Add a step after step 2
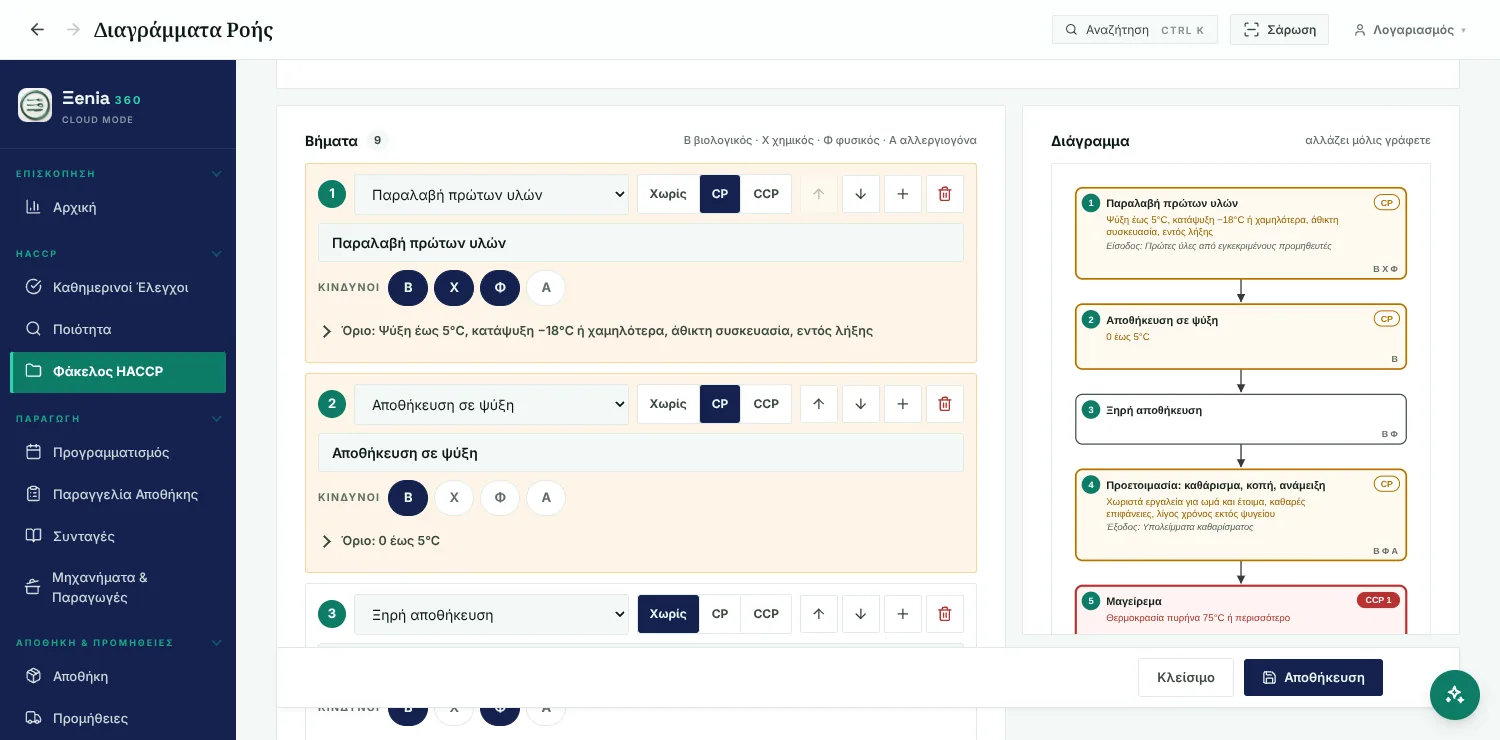Screen dimensions: 1500x740 coord(903,404)
